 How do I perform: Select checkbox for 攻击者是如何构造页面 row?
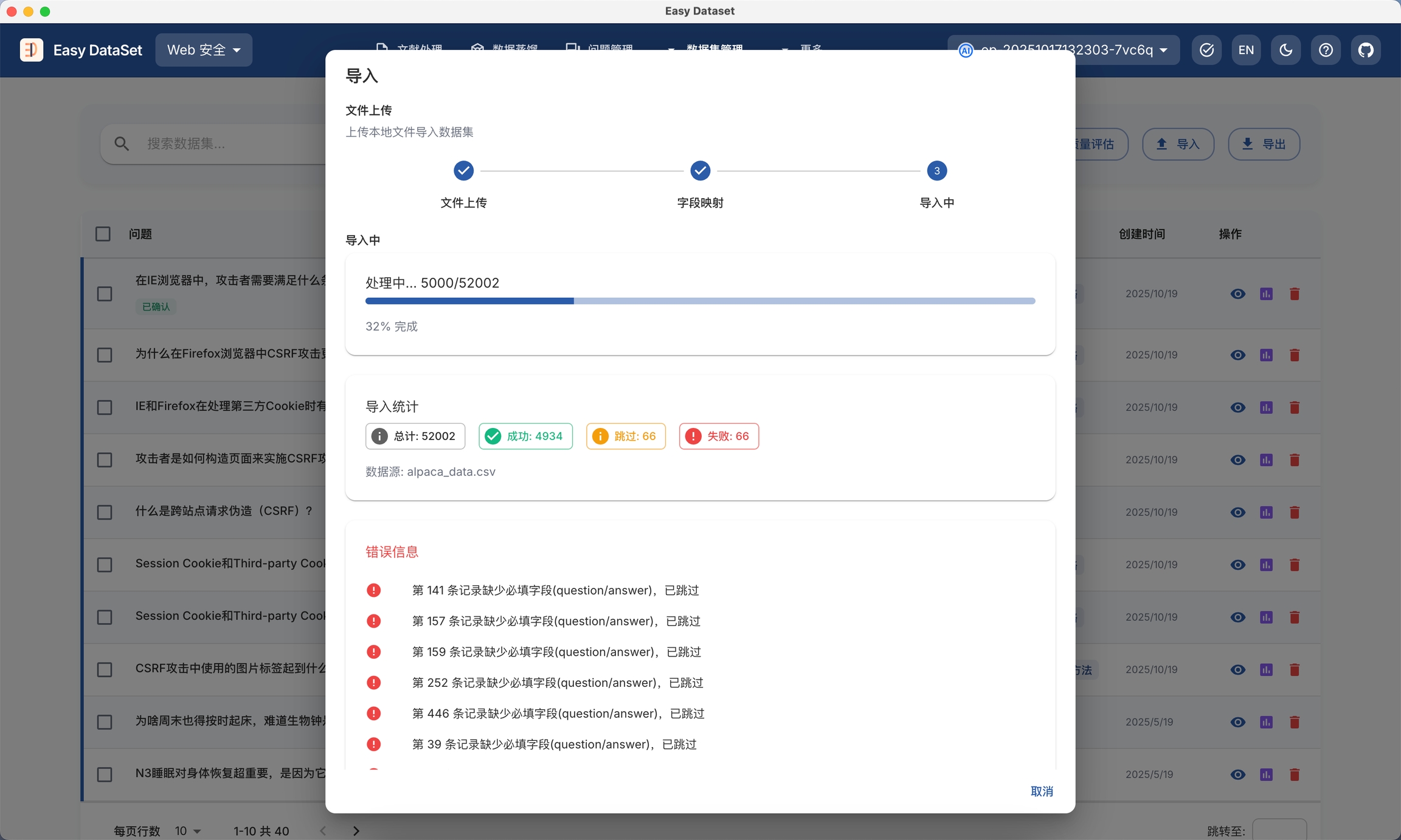(105, 460)
